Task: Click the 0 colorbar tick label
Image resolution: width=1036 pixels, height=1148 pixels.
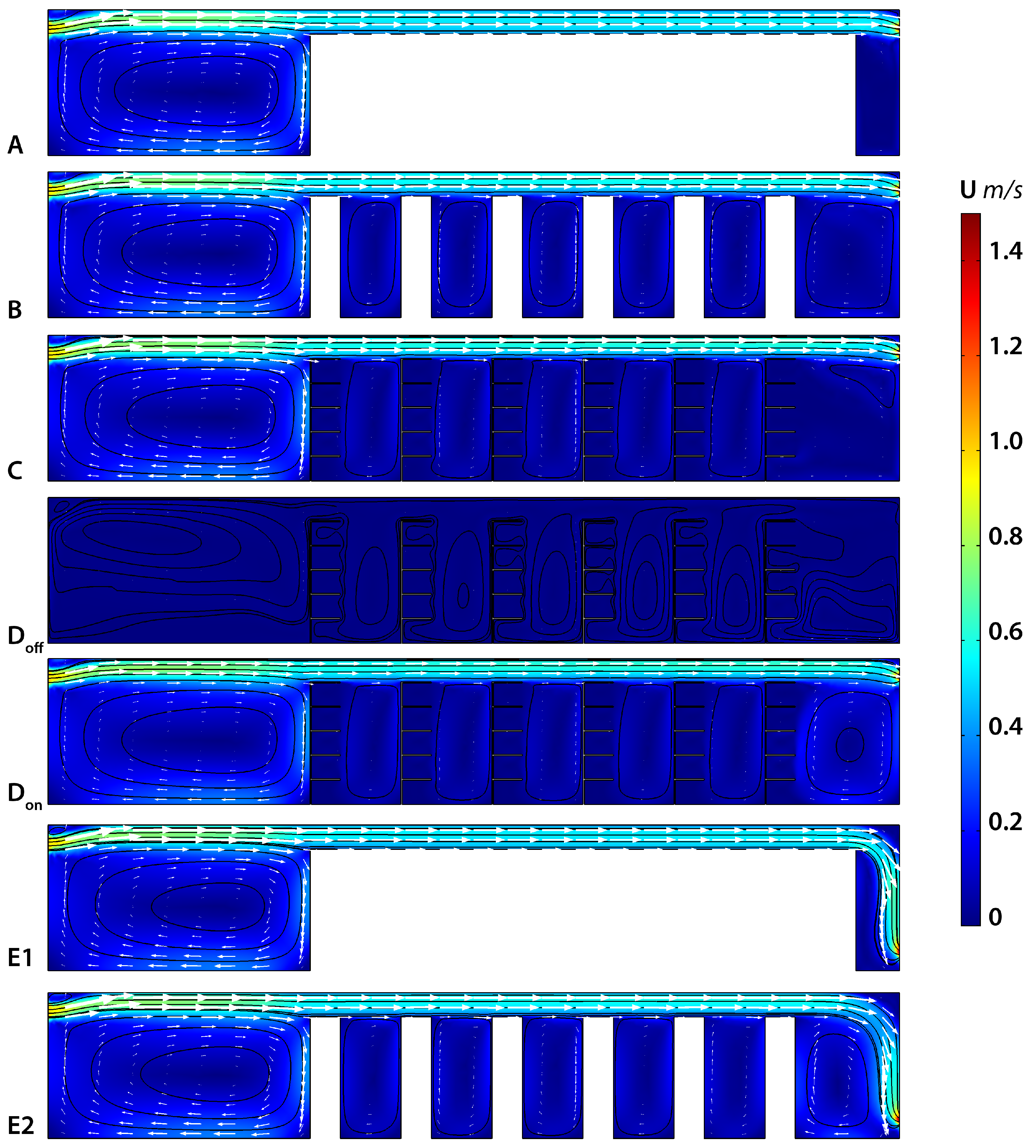Action: (x=995, y=917)
